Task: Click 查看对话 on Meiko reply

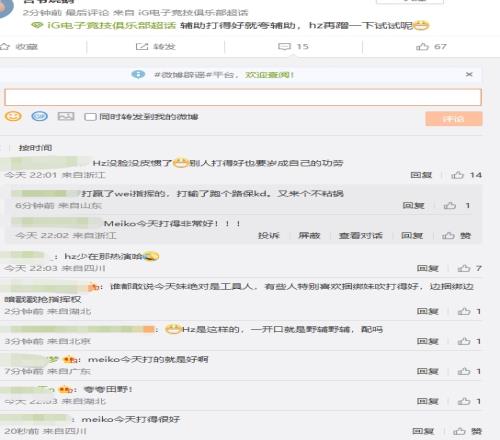Action: click(361, 236)
